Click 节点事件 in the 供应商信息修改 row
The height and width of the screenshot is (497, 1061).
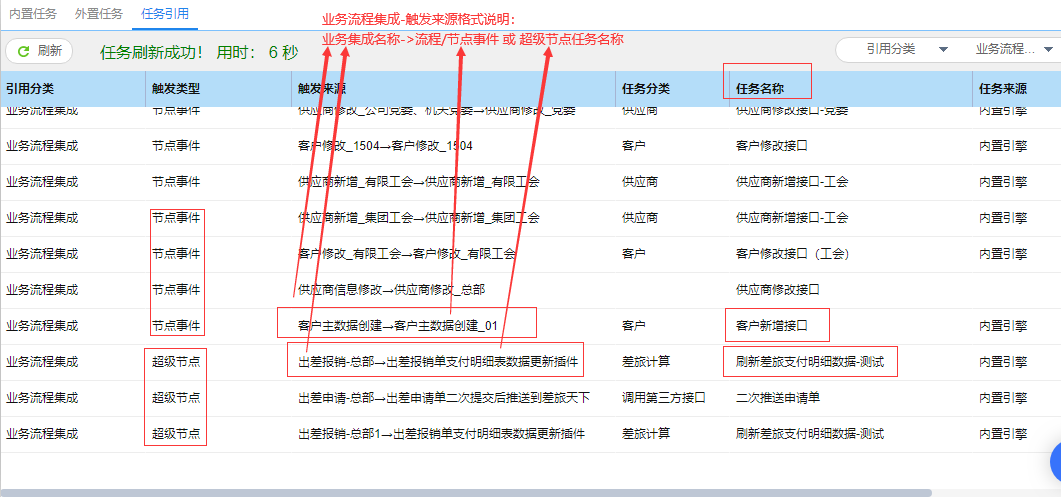pos(176,290)
